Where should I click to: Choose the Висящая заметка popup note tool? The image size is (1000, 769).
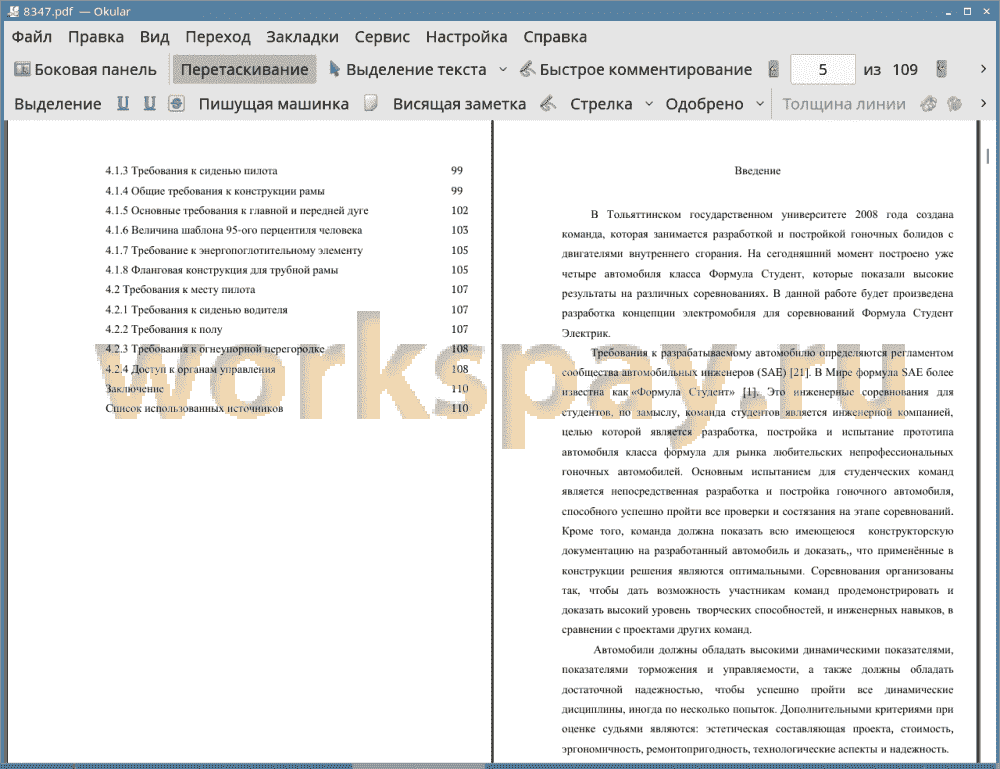tap(459, 104)
